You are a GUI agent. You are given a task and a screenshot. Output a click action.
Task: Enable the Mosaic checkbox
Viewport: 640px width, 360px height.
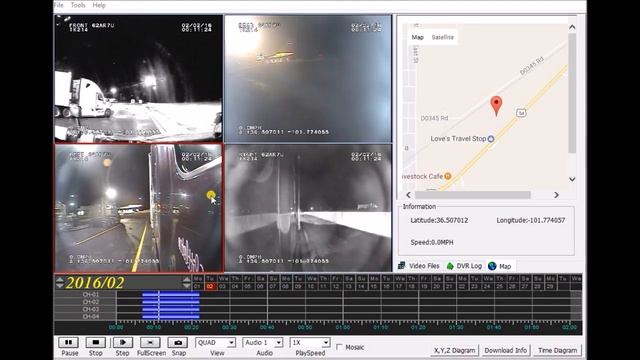[339, 347]
